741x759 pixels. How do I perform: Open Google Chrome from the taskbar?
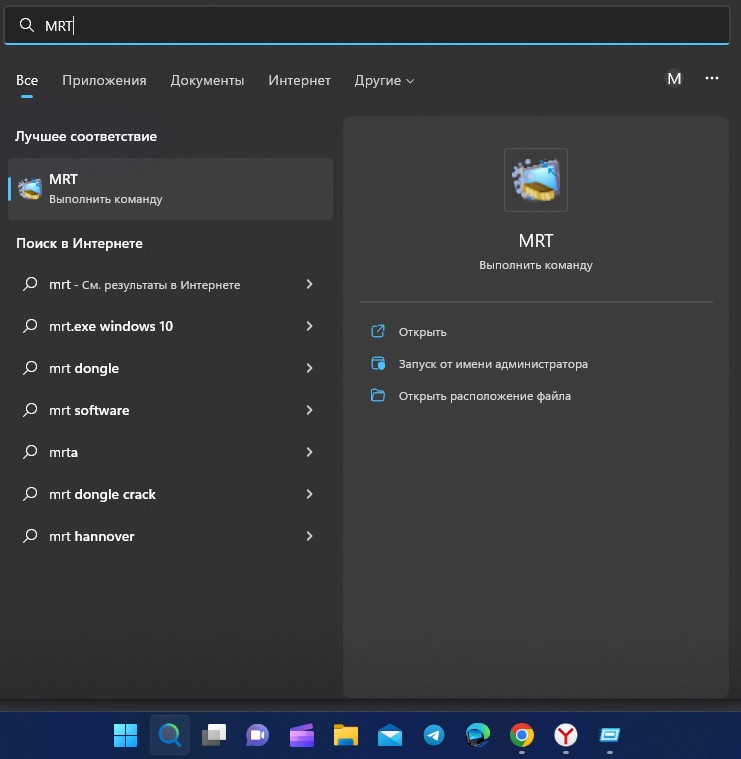tap(521, 736)
